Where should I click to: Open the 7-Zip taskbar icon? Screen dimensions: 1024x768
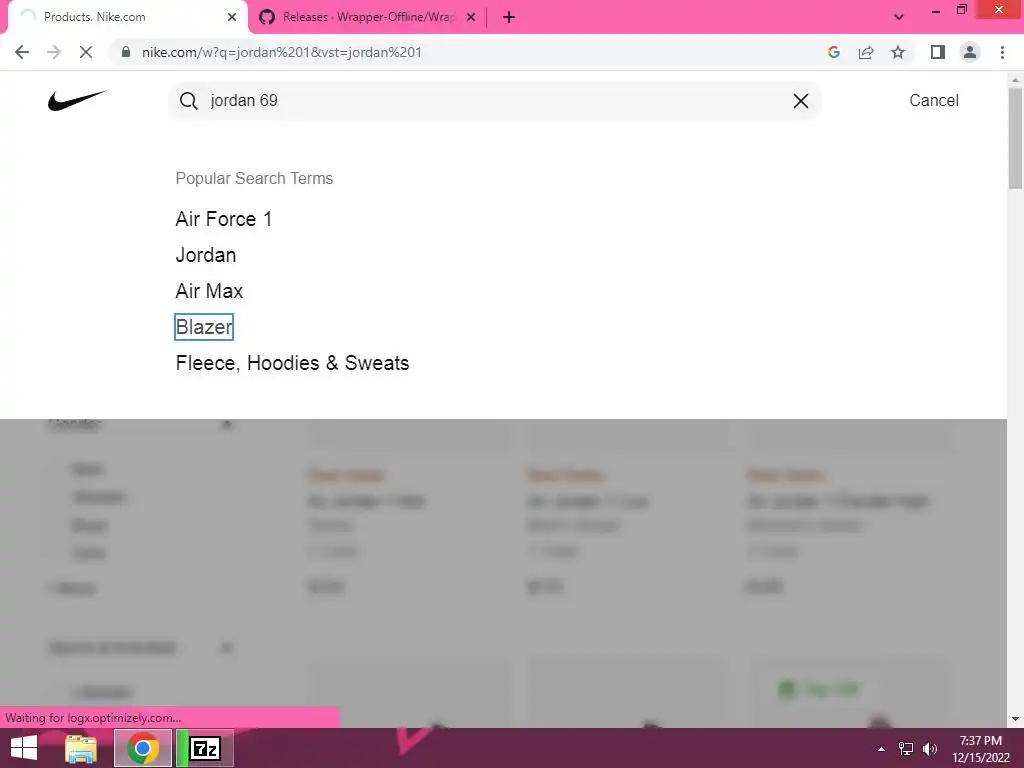[x=204, y=748]
